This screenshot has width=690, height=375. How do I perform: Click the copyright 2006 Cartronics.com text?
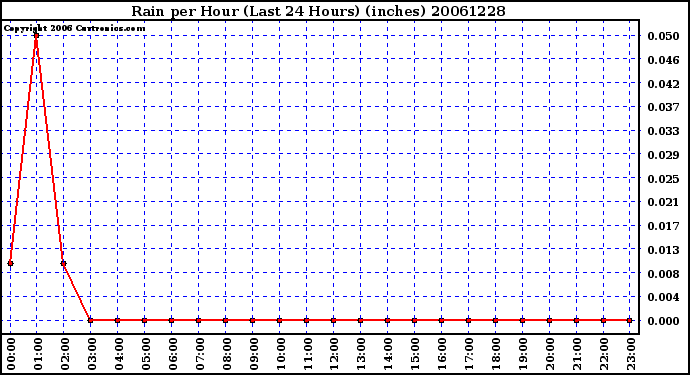[x=74, y=29]
